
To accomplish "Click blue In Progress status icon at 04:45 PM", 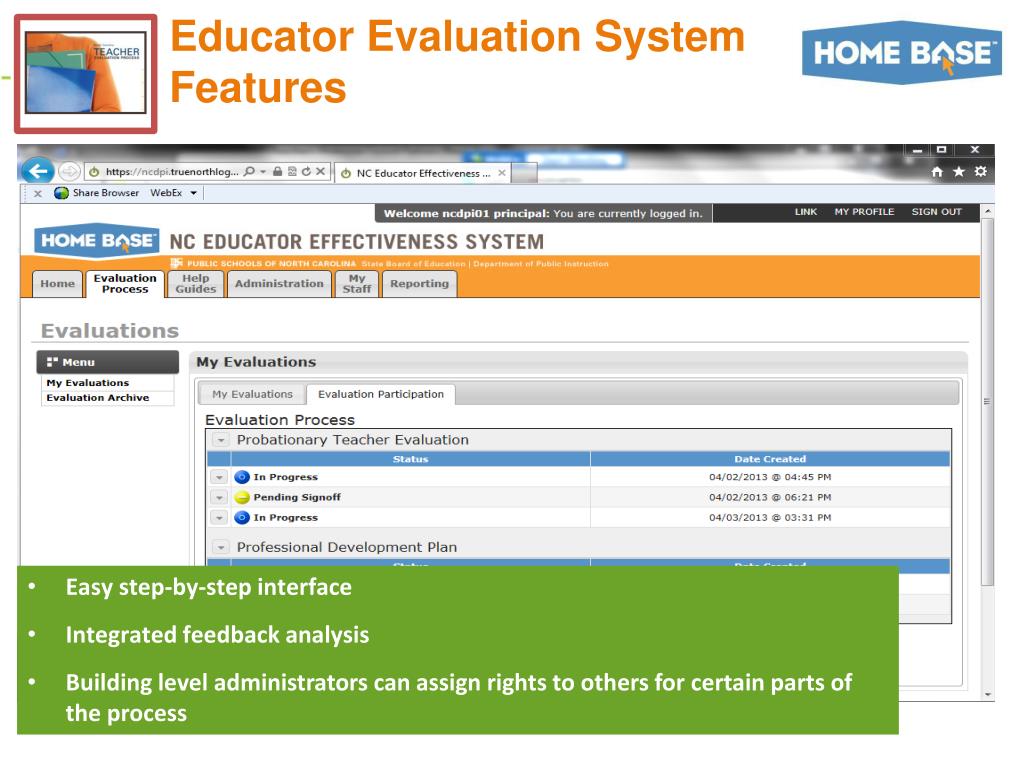I will pos(242,477).
